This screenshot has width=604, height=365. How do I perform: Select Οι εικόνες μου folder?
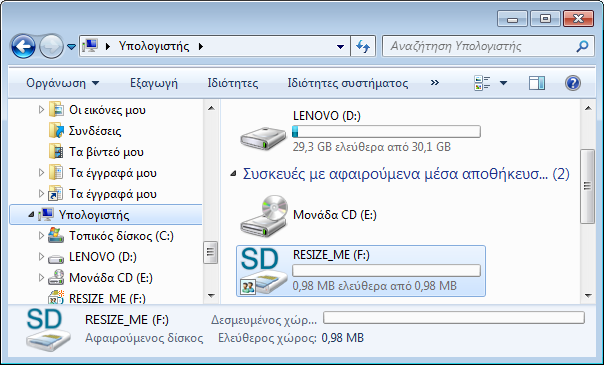pos(107,110)
